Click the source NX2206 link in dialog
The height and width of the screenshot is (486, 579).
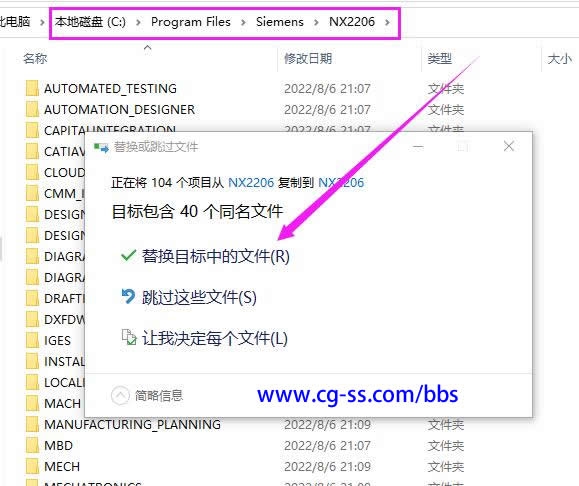click(x=251, y=182)
